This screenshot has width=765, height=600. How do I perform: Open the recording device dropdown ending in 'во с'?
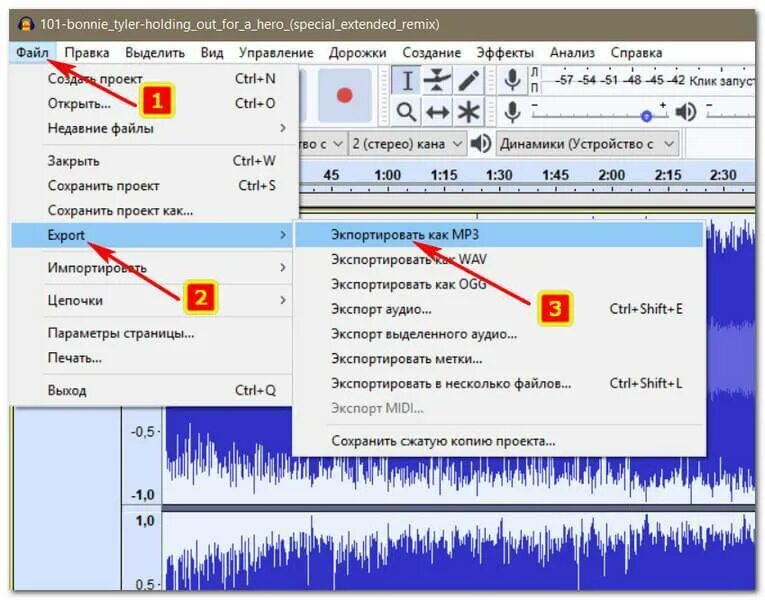click(x=322, y=144)
